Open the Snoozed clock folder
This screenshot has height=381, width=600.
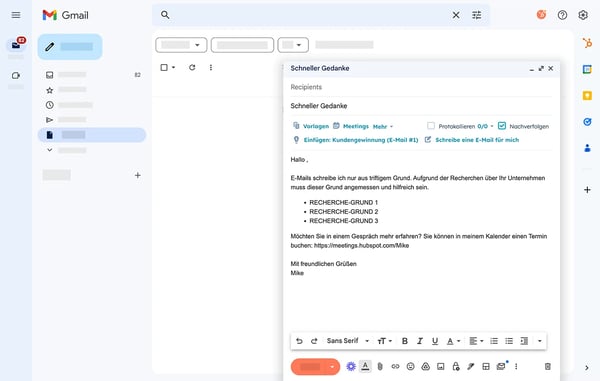click(x=49, y=105)
